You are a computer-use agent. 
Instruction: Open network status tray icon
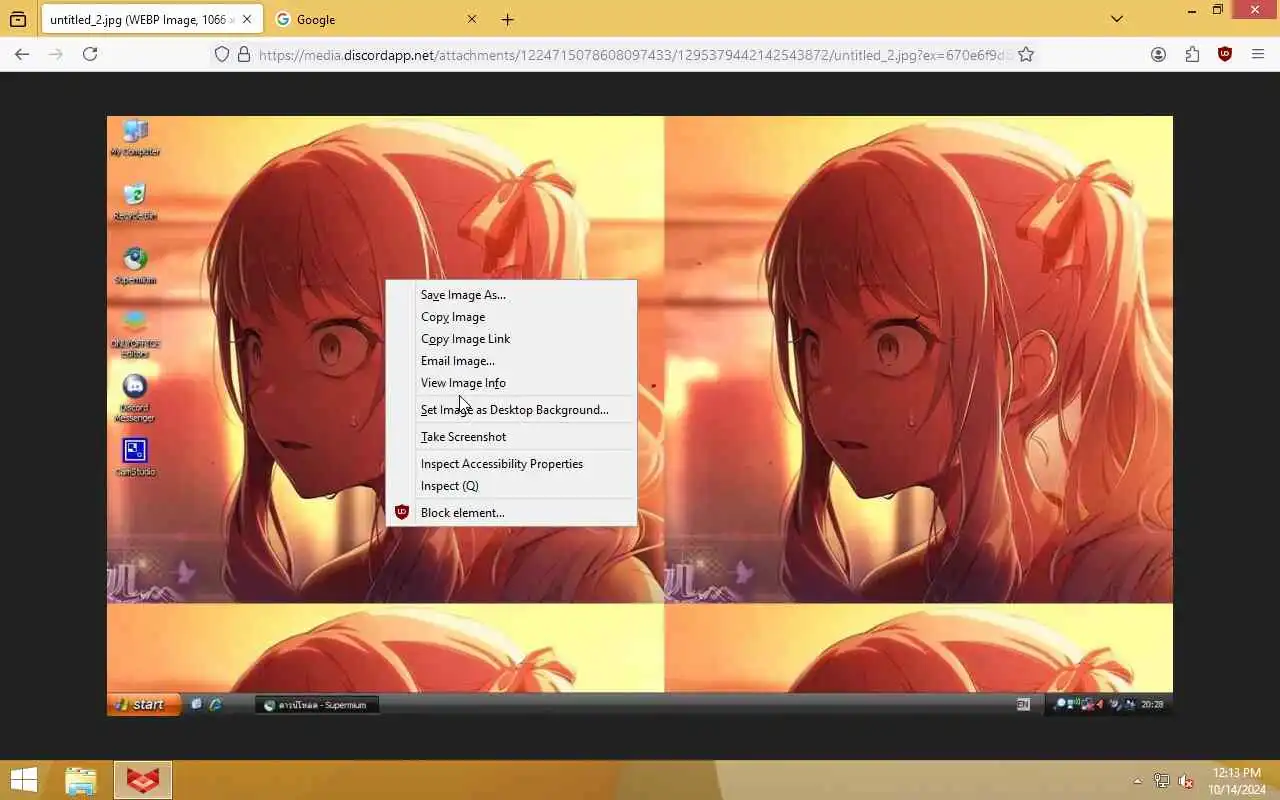tap(1161, 781)
